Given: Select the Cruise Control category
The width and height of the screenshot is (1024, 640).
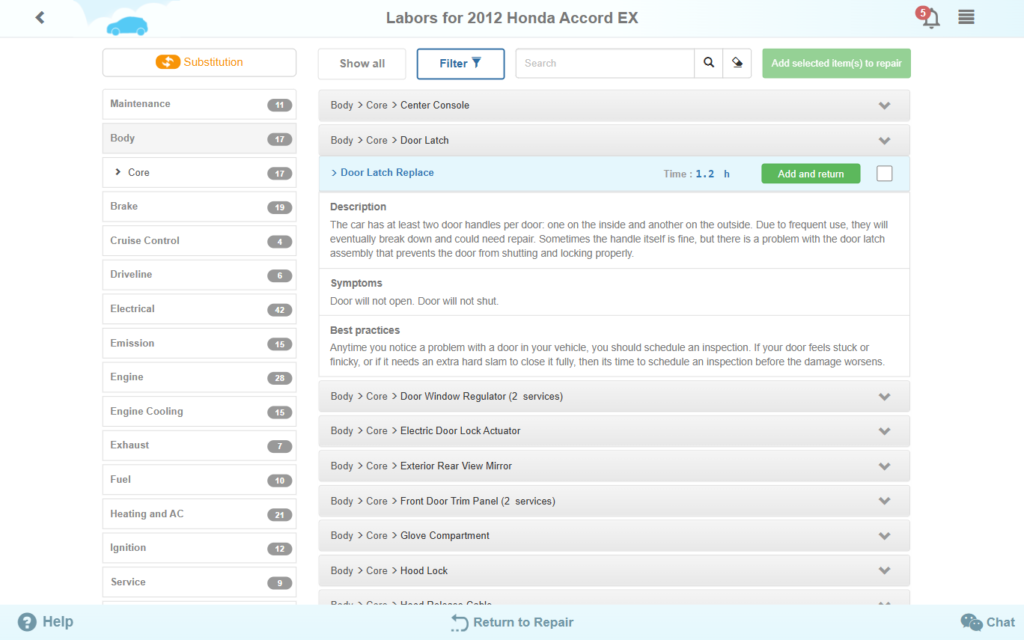Looking at the screenshot, I should [x=199, y=241].
